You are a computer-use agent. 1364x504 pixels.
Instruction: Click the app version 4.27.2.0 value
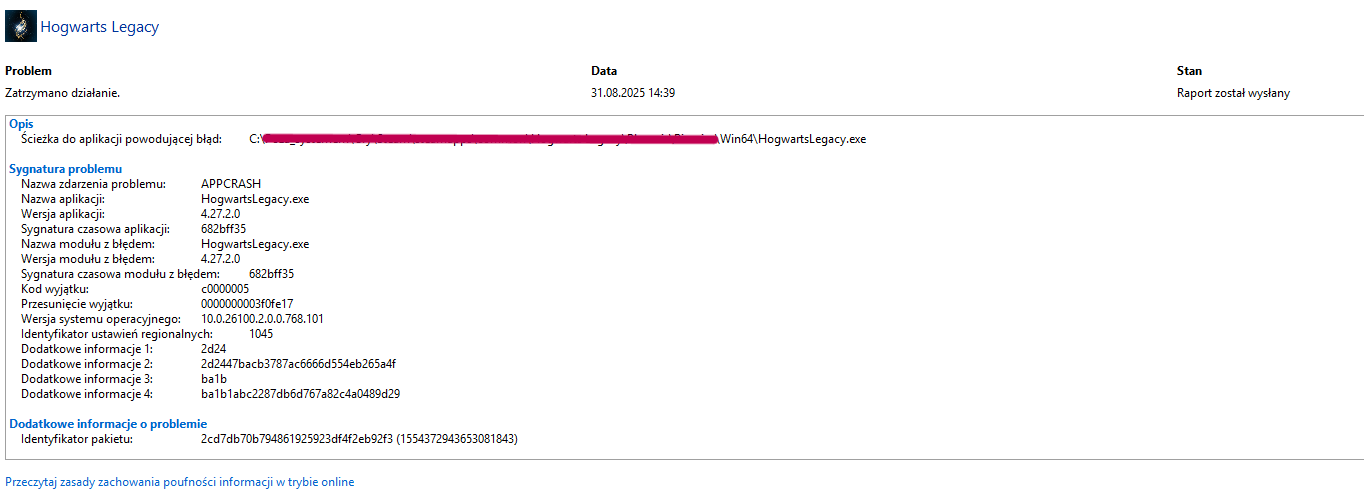[220, 214]
